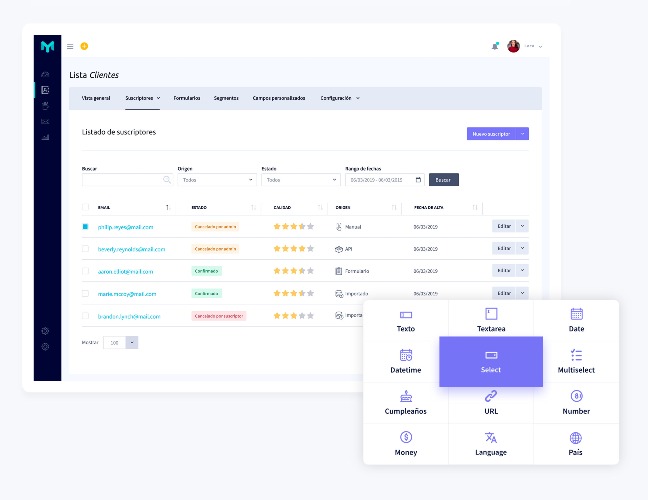The image size is (648, 500).
Task: Toggle the hamburger menu icon
Action: [70, 46]
